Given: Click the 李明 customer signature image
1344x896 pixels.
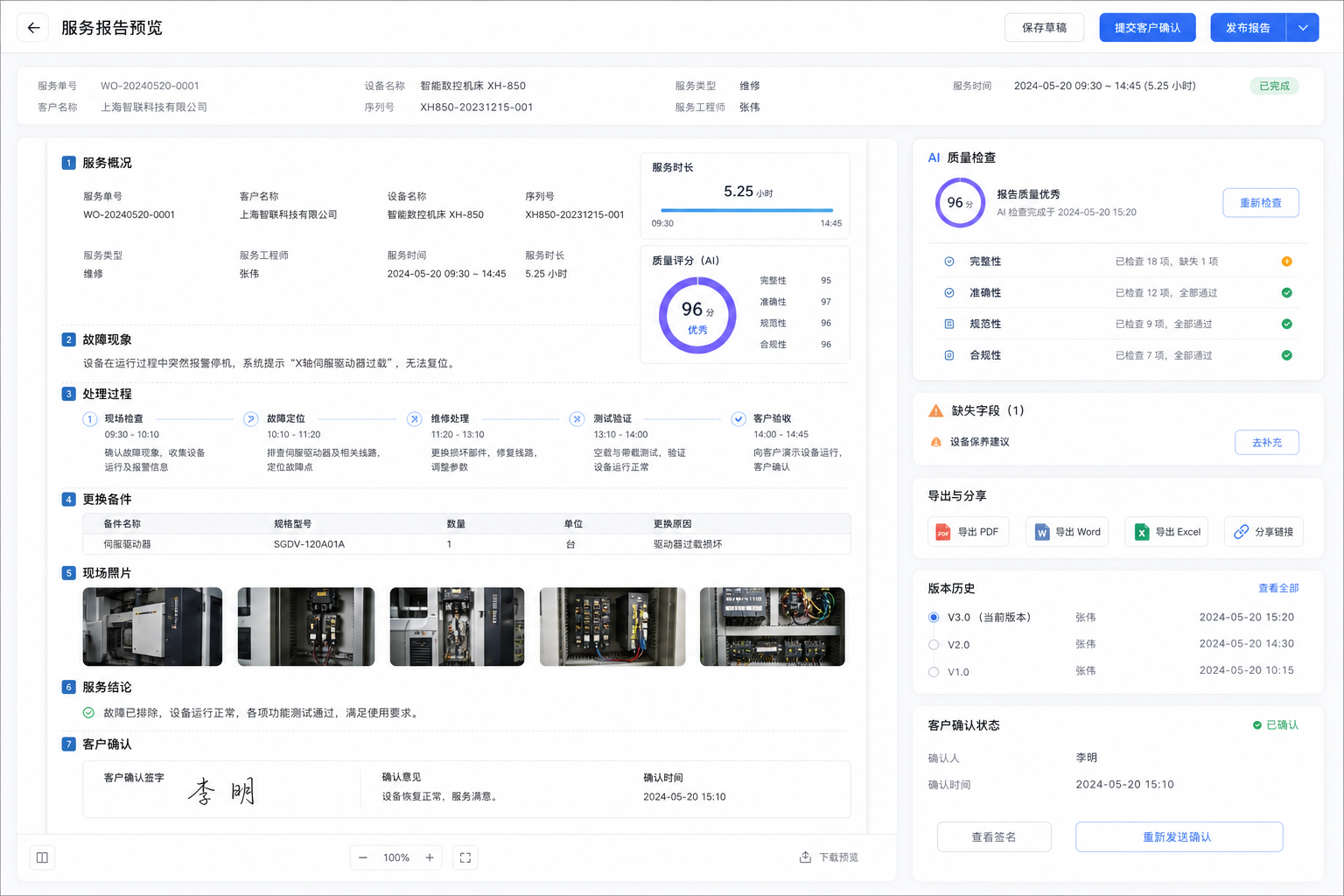Looking at the screenshot, I should point(221,792).
